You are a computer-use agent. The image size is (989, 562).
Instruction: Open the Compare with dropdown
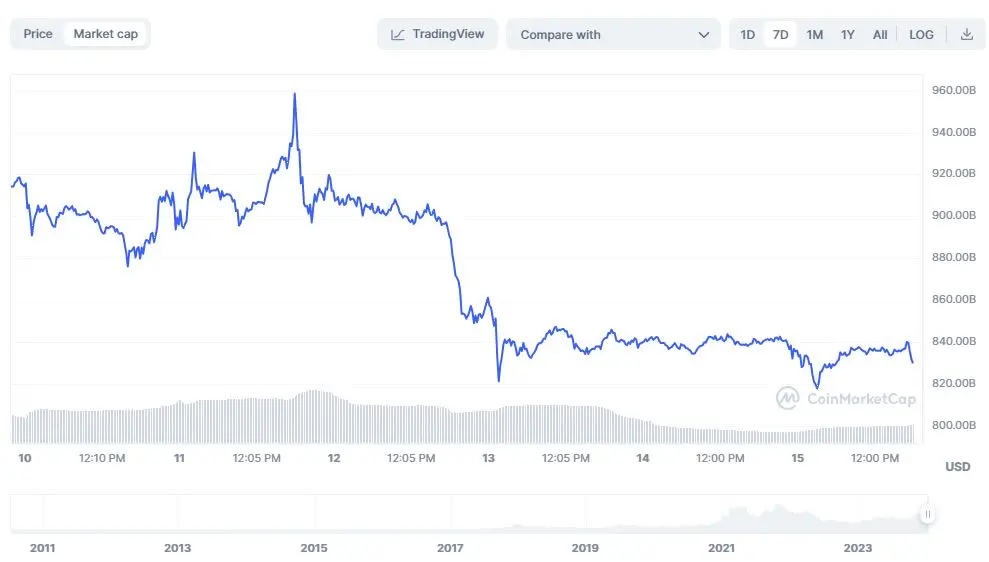[612, 34]
